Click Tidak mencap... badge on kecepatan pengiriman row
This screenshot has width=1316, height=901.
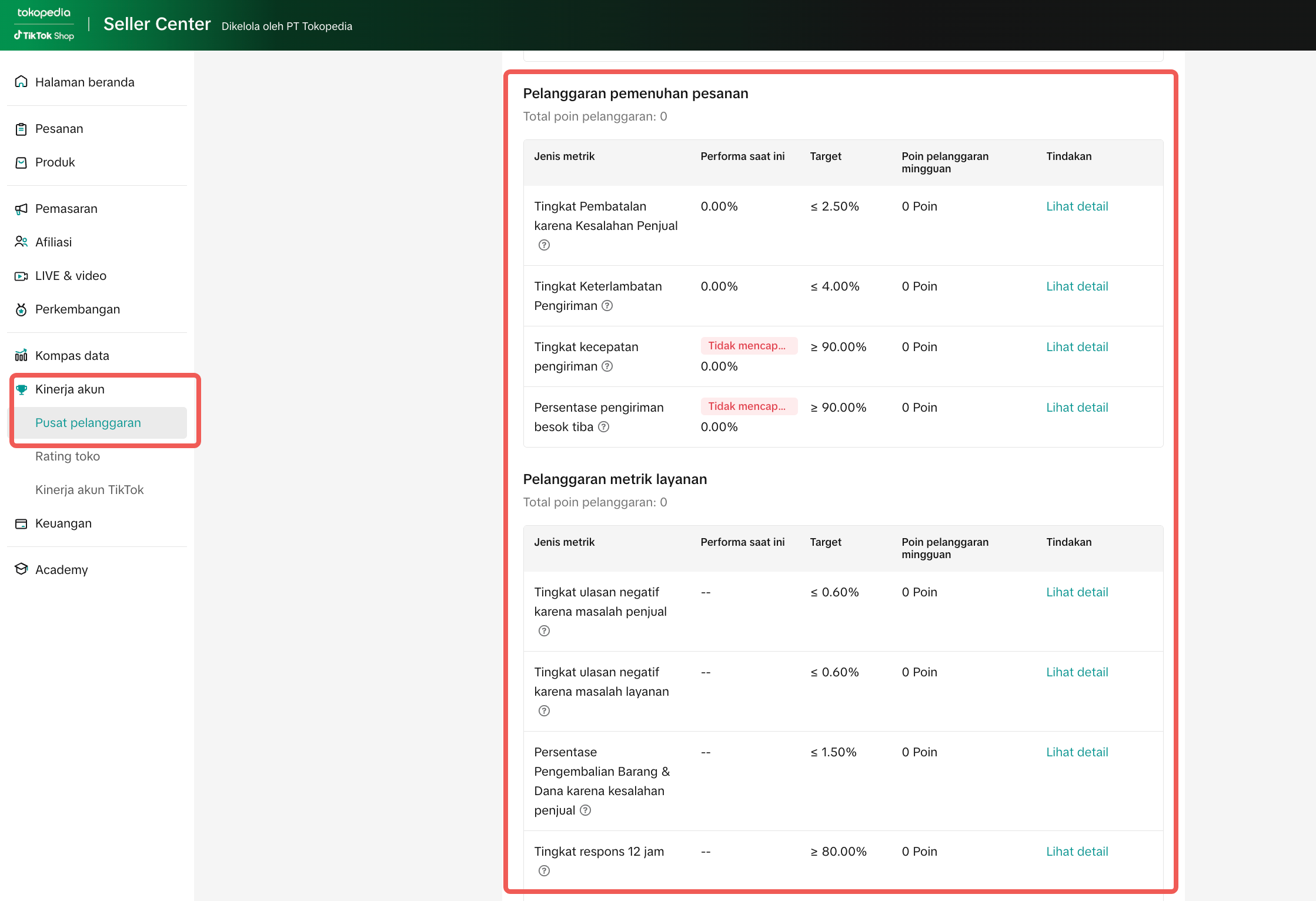748,346
